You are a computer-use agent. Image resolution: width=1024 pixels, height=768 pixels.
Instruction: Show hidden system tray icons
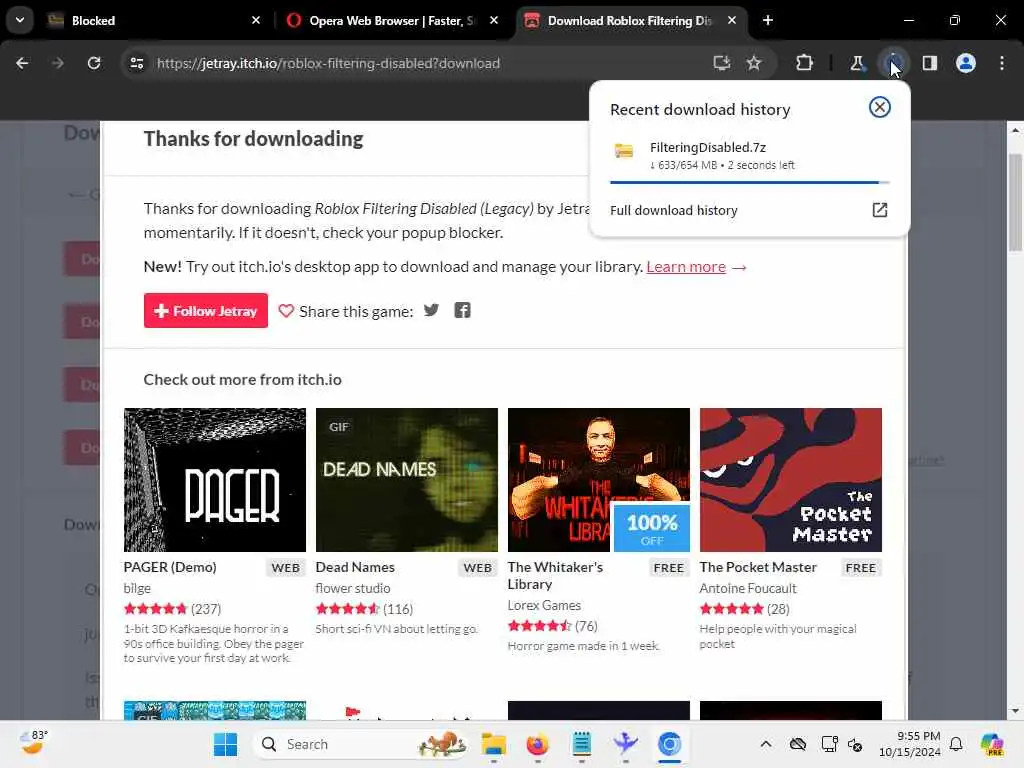point(766,744)
